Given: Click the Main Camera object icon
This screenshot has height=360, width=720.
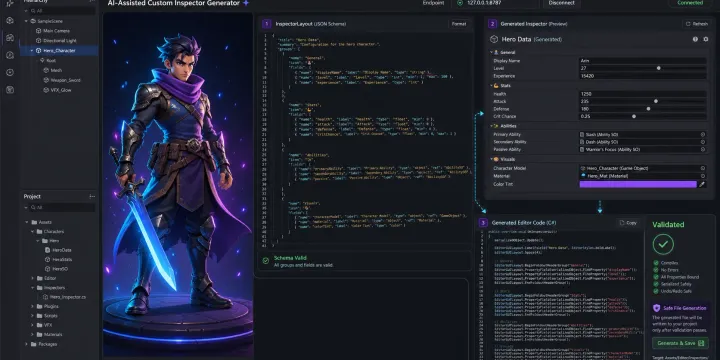Looking at the screenshot, I should (x=39, y=31).
